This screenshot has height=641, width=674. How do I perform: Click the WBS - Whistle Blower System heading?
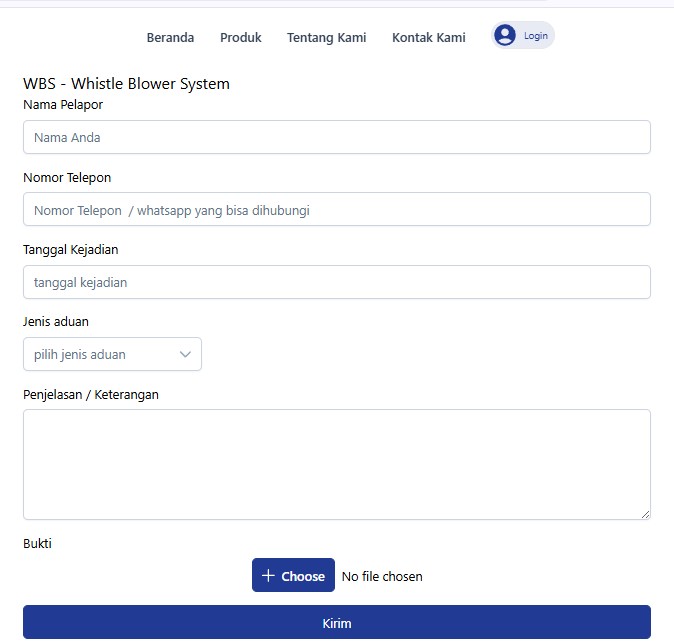click(x=126, y=84)
